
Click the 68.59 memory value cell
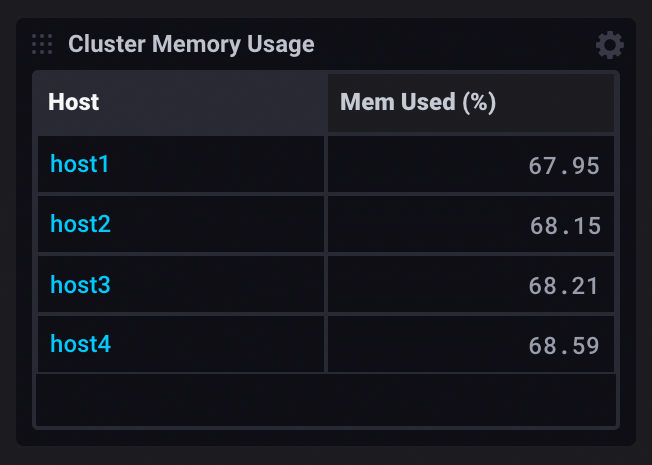pyautogui.click(x=564, y=347)
